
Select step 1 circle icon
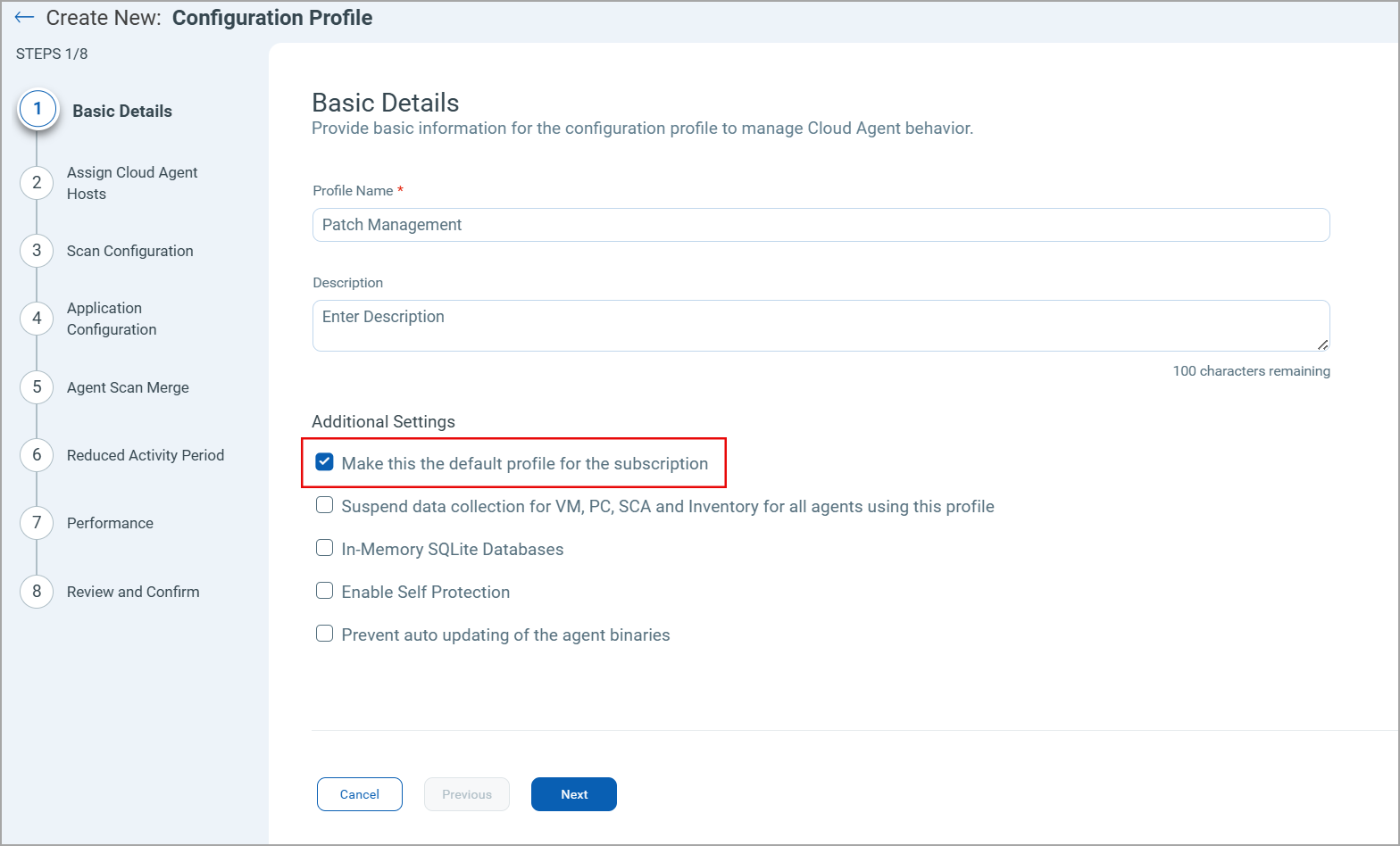[37, 110]
